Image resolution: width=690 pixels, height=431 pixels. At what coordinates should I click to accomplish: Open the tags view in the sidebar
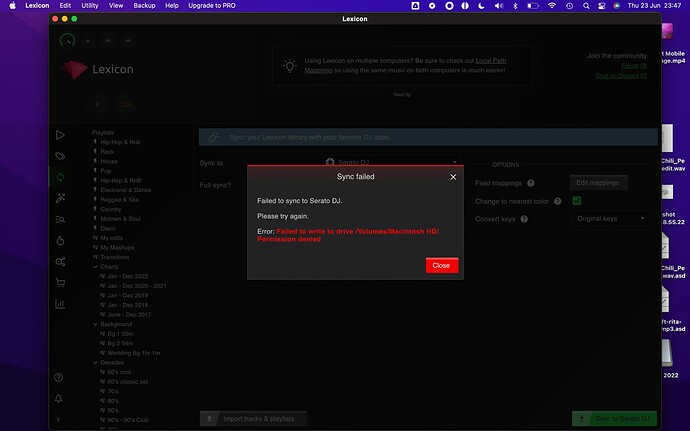click(60, 156)
